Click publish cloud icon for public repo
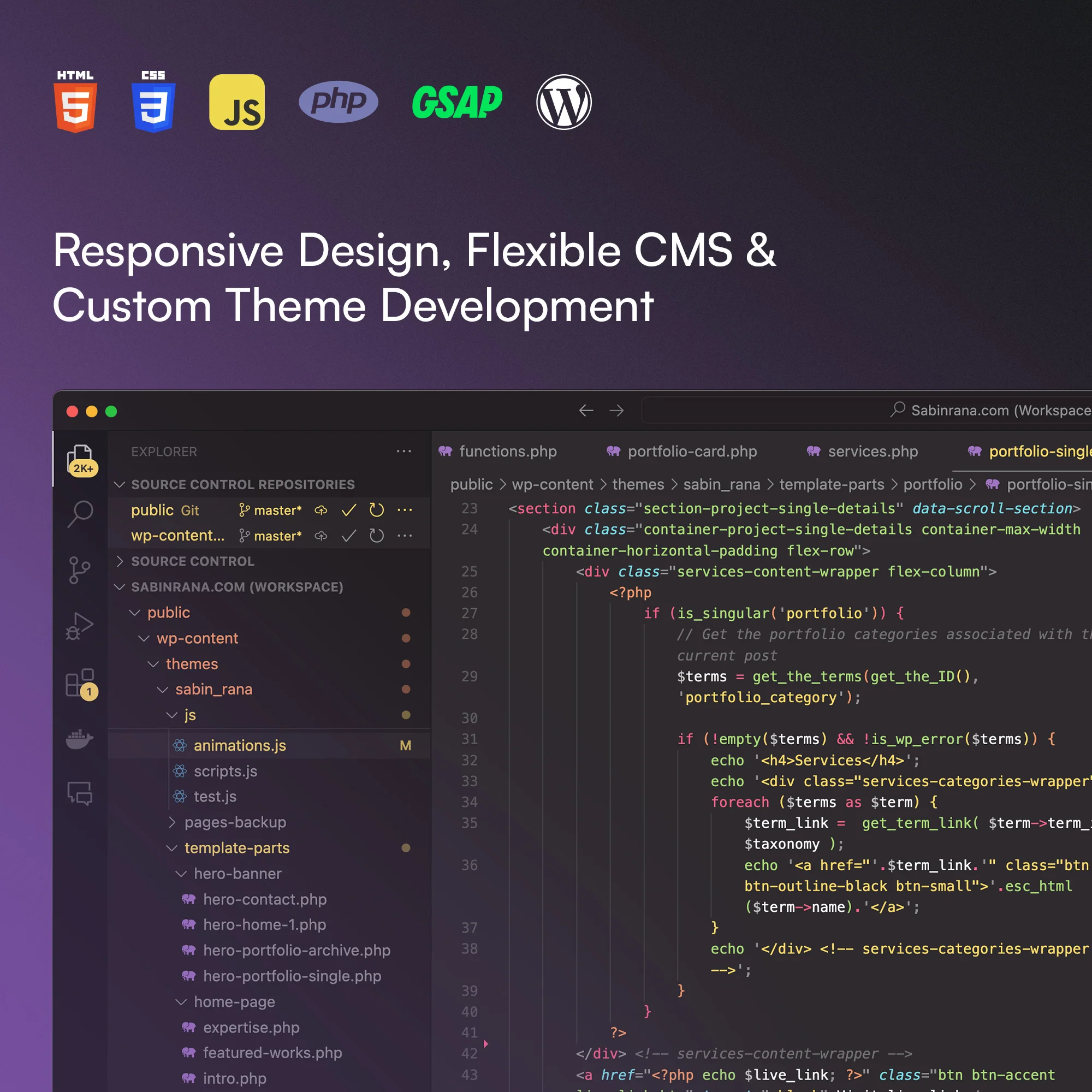This screenshot has height=1092, width=1092. pos(321,510)
